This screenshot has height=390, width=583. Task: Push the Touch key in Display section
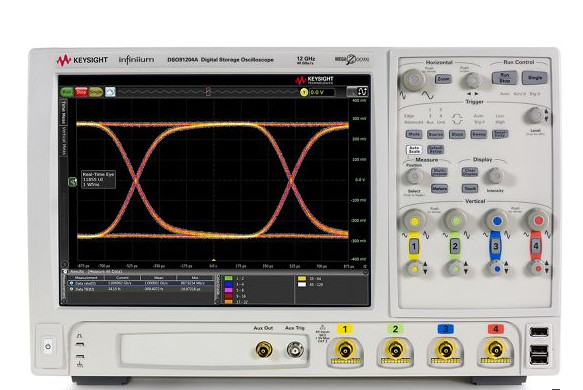[x=470, y=189]
